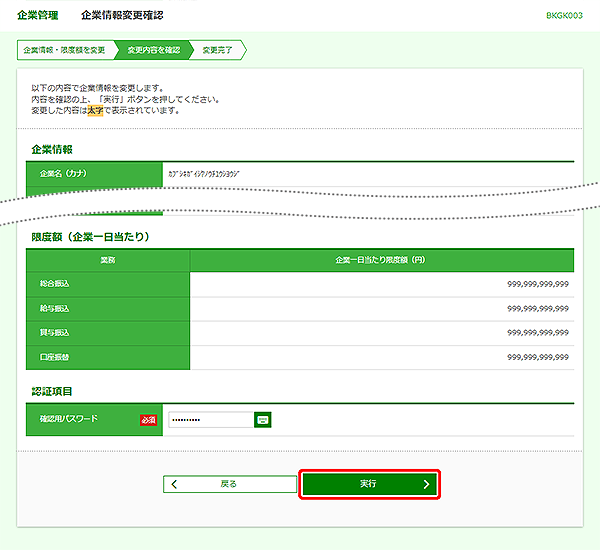Click the 企業名(カナ) label cell

(x=94, y=174)
